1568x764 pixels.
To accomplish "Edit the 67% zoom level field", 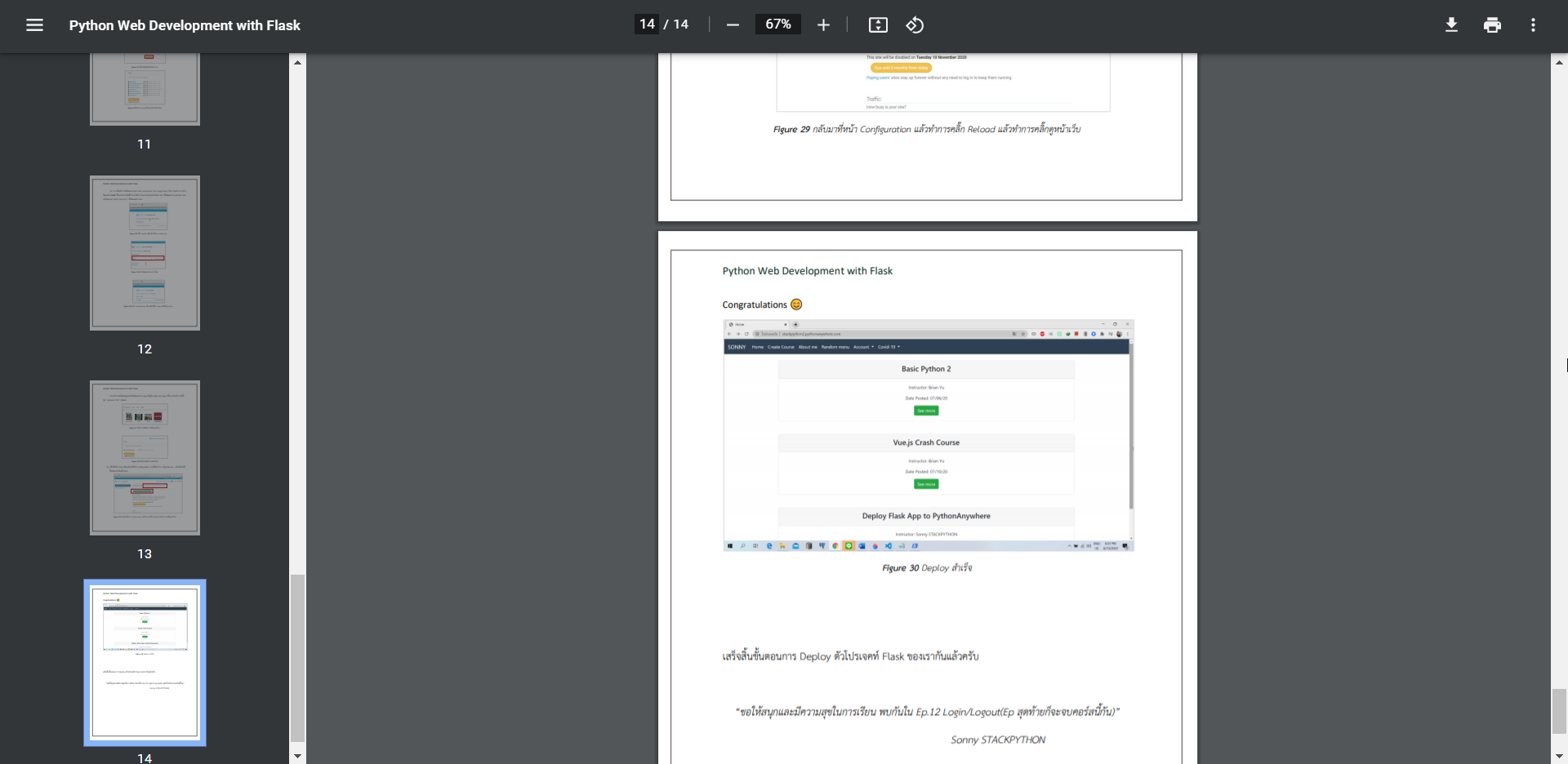I will pyautogui.click(x=777, y=24).
